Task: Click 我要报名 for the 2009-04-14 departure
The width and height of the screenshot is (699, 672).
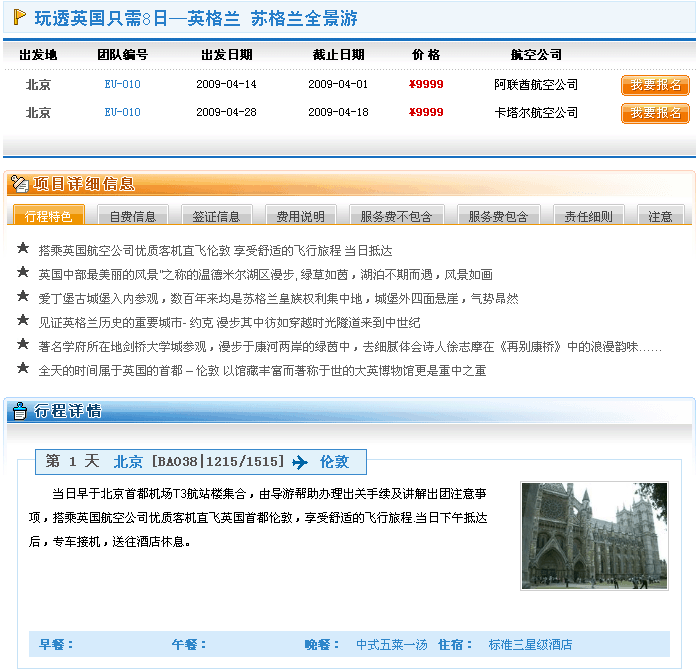Action: pyautogui.click(x=655, y=85)
